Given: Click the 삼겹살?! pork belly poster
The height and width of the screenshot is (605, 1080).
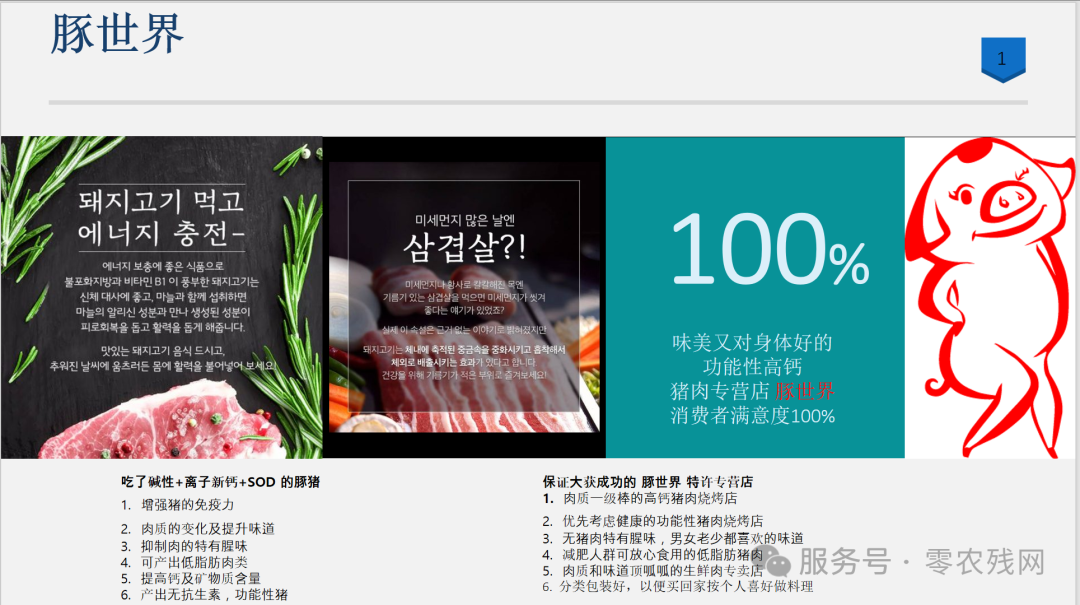Looking at the screenshot, I should click(464, 297).
